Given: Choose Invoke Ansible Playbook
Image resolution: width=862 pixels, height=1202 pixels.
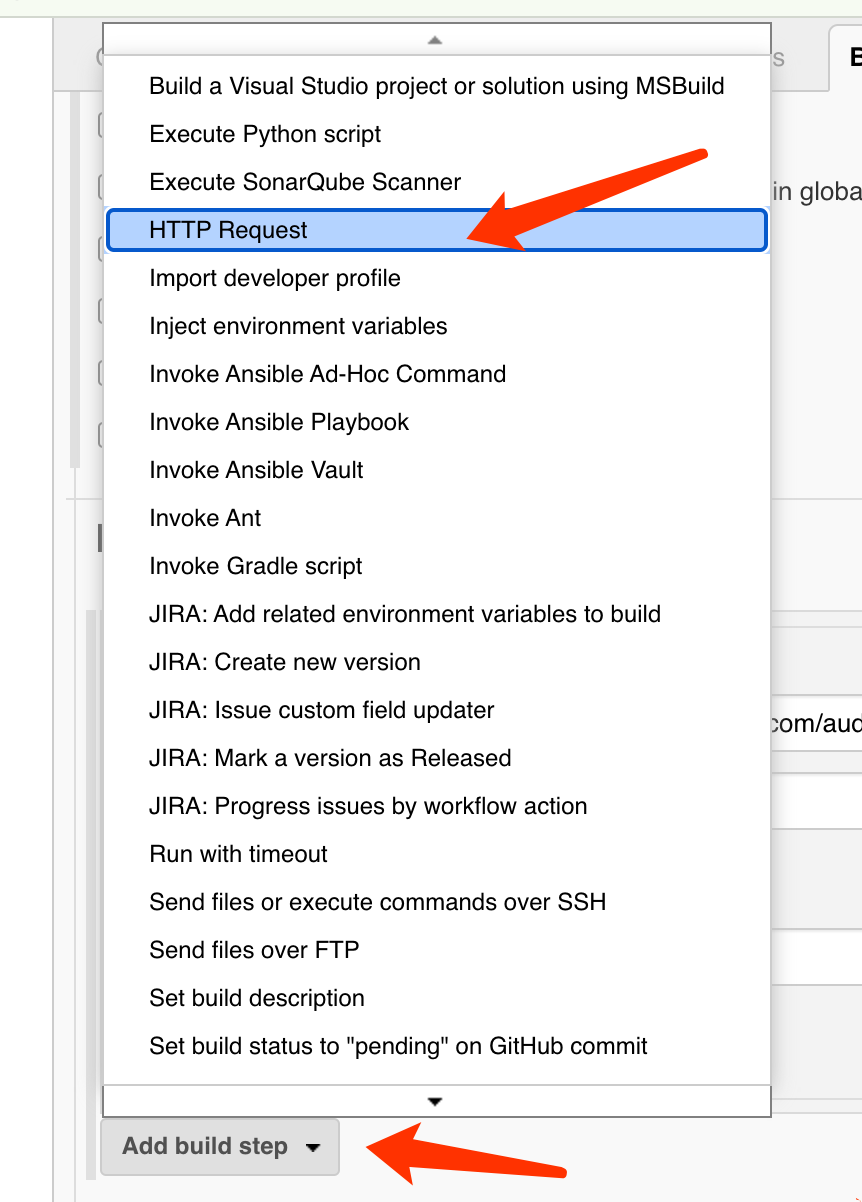Looking at the screenshot, I should pyautogui.click(x=436, y=422).
